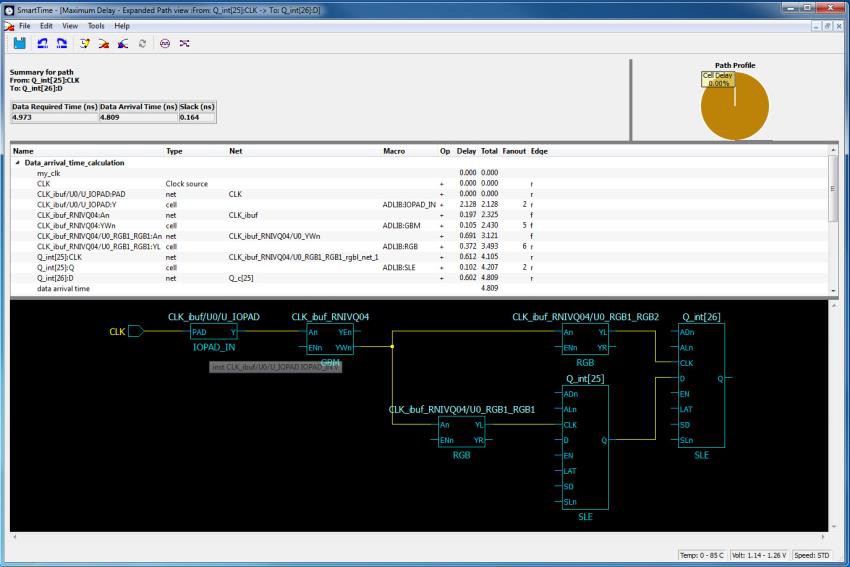Image resolution: width=850 pixels, height=567 pixels.
Task: Click the Undo arrow toolbar icon
Action: tap(43, 43)
